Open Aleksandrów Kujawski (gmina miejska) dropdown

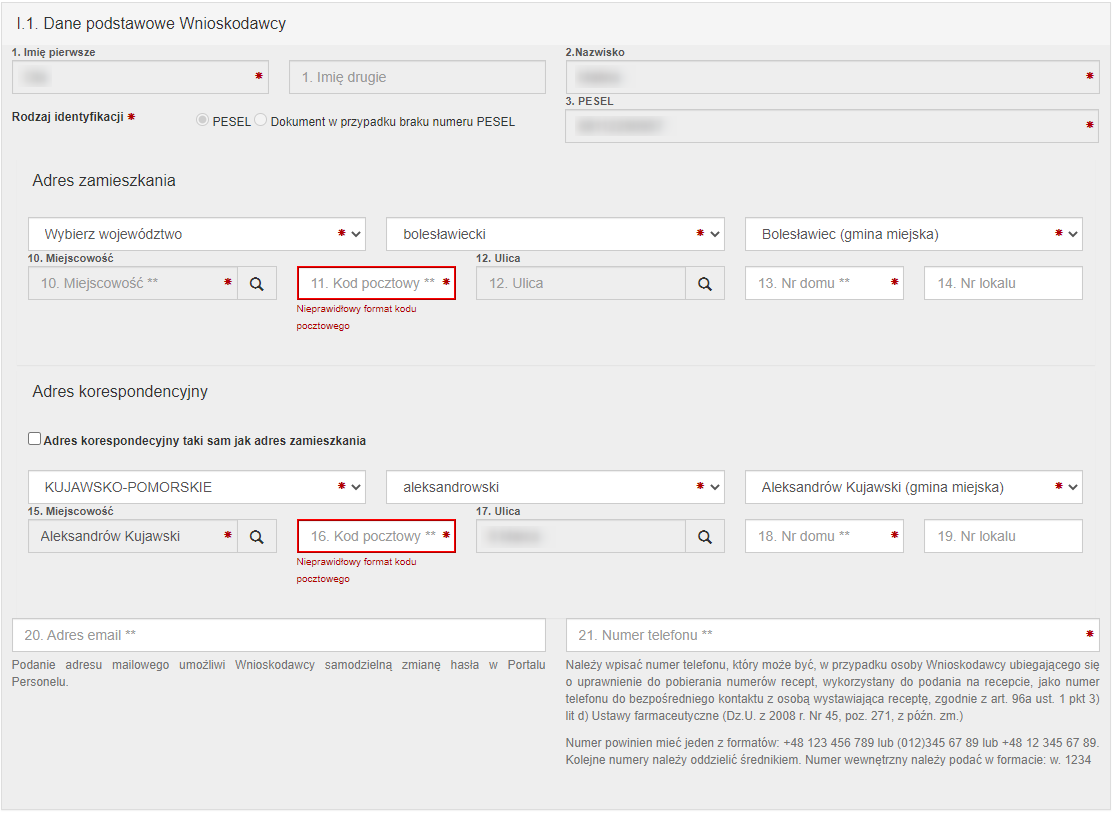click(x=913, y=487)
